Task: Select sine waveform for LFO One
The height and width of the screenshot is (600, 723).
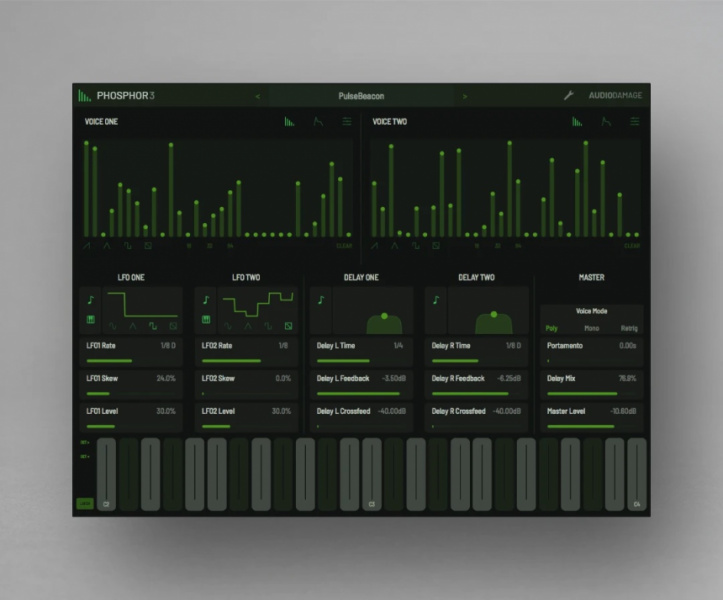Action: pyautogui.click(x=113, y=326)
